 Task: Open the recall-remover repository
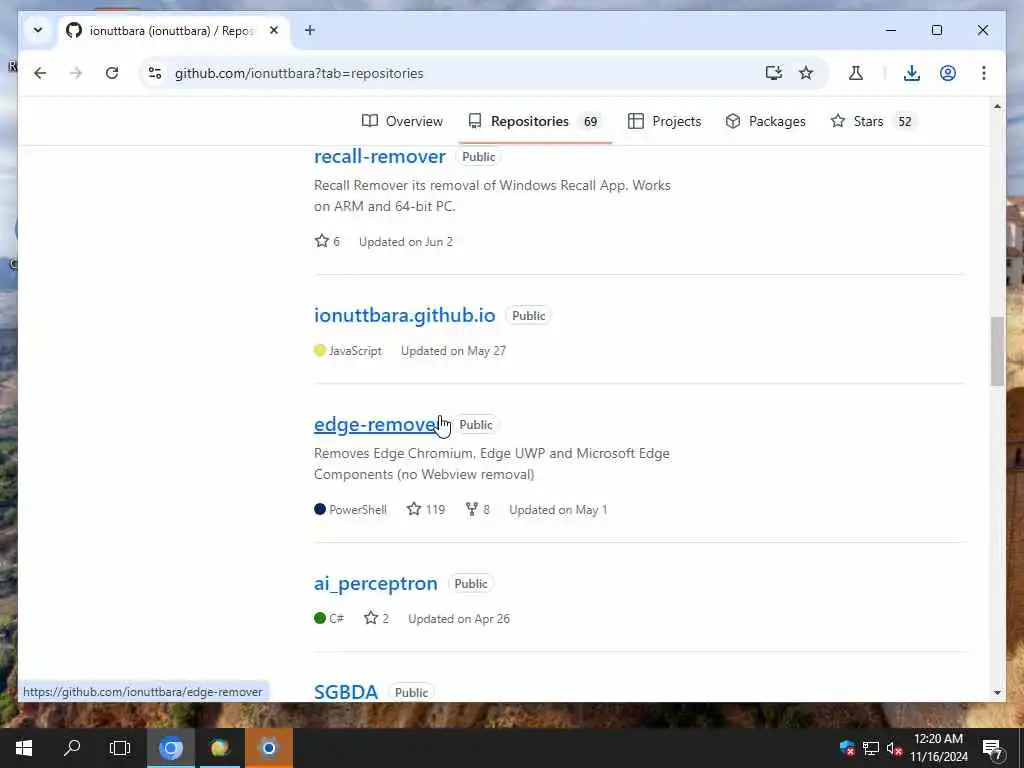click(379, 157)
